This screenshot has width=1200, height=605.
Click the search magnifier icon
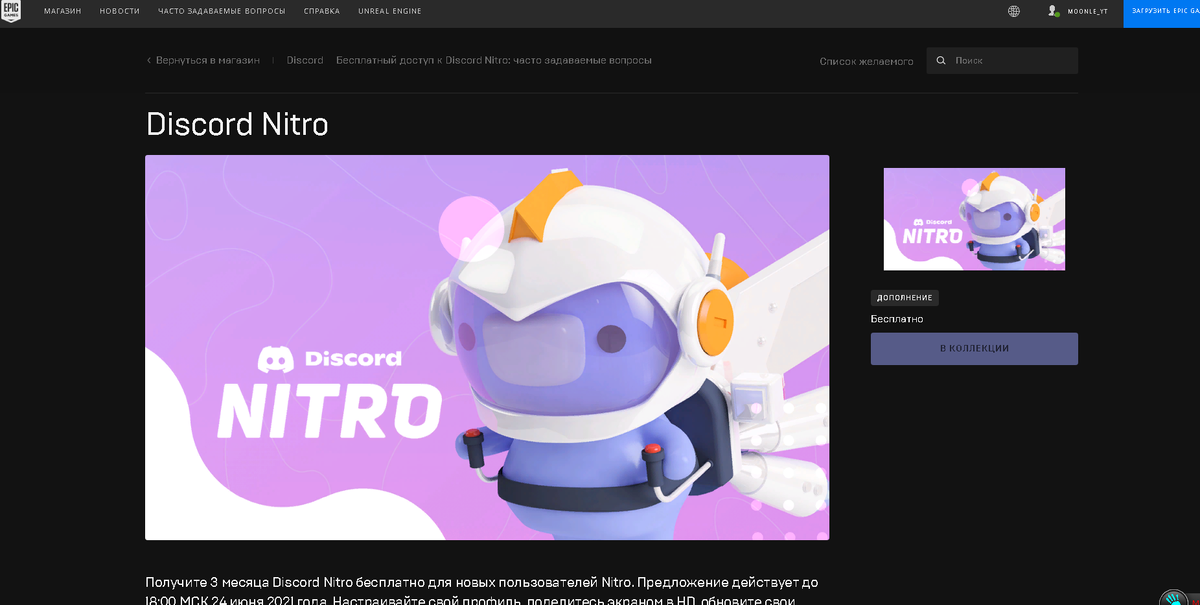pyautogui.click(x=941, y=61)
